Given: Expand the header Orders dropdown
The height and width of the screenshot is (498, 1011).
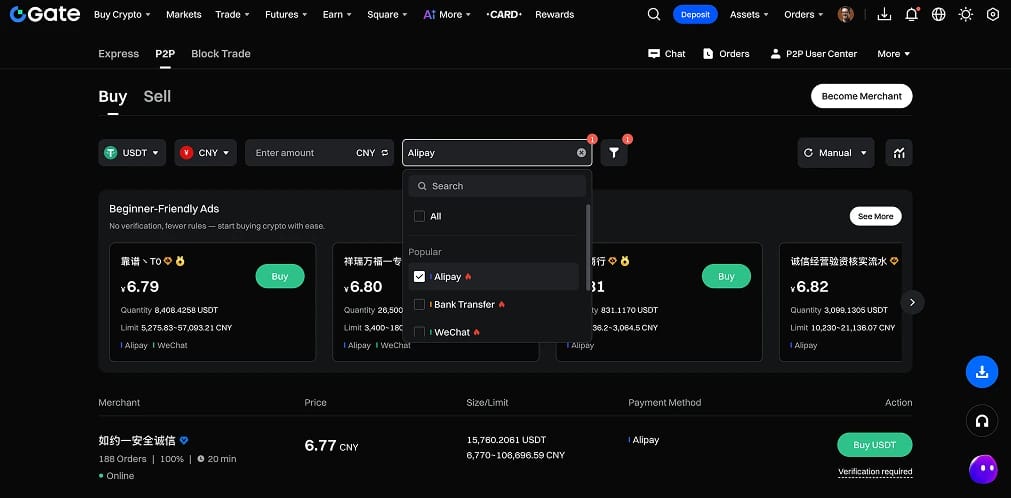Looking at the screenshot, I should (x=803, y=14).
